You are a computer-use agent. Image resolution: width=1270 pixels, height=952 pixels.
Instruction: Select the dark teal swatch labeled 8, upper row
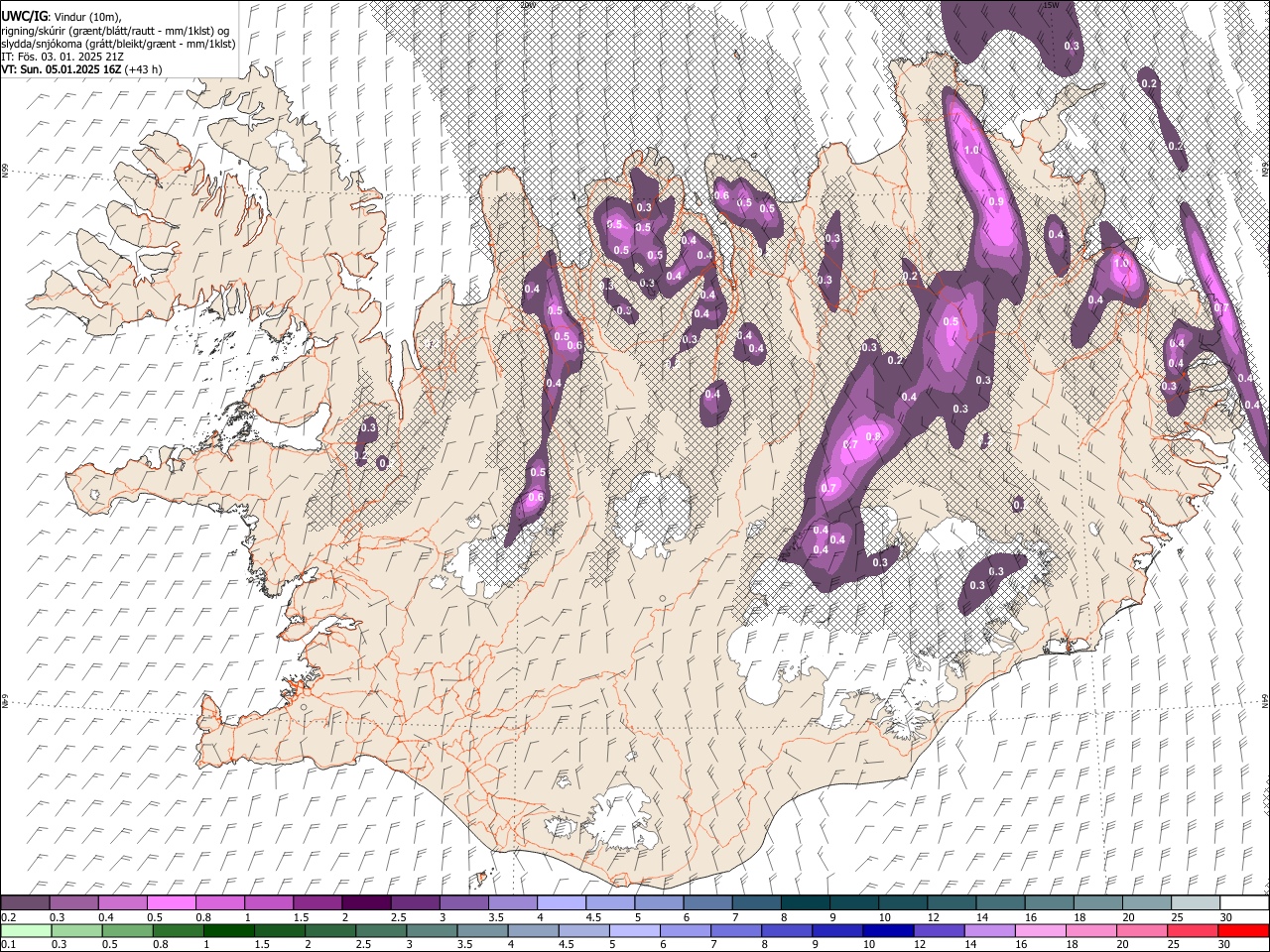point(805,903)
